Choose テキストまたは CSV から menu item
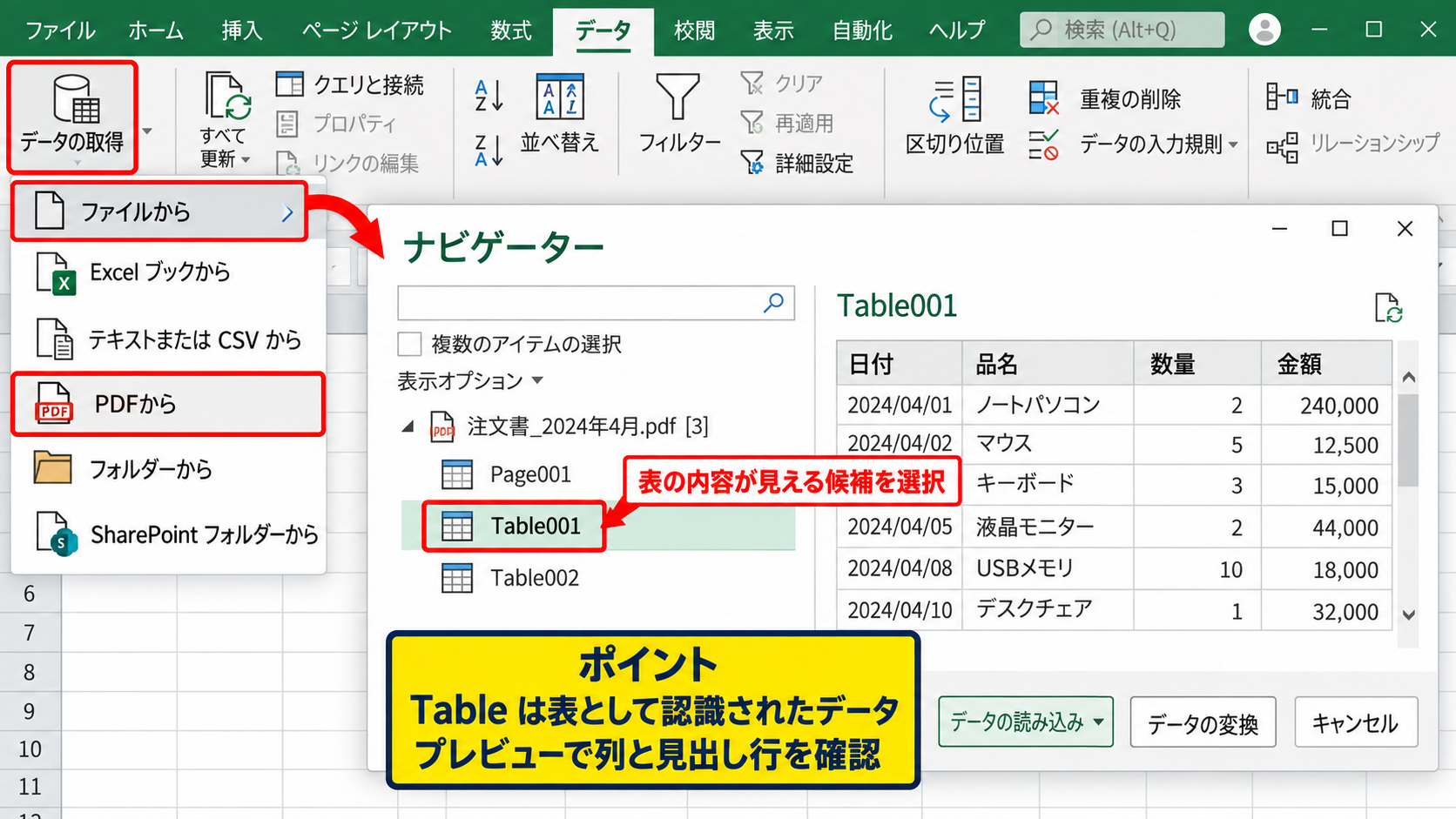Screen dimensions: 1456x819 pyautogui.click(x=169, y=339)
